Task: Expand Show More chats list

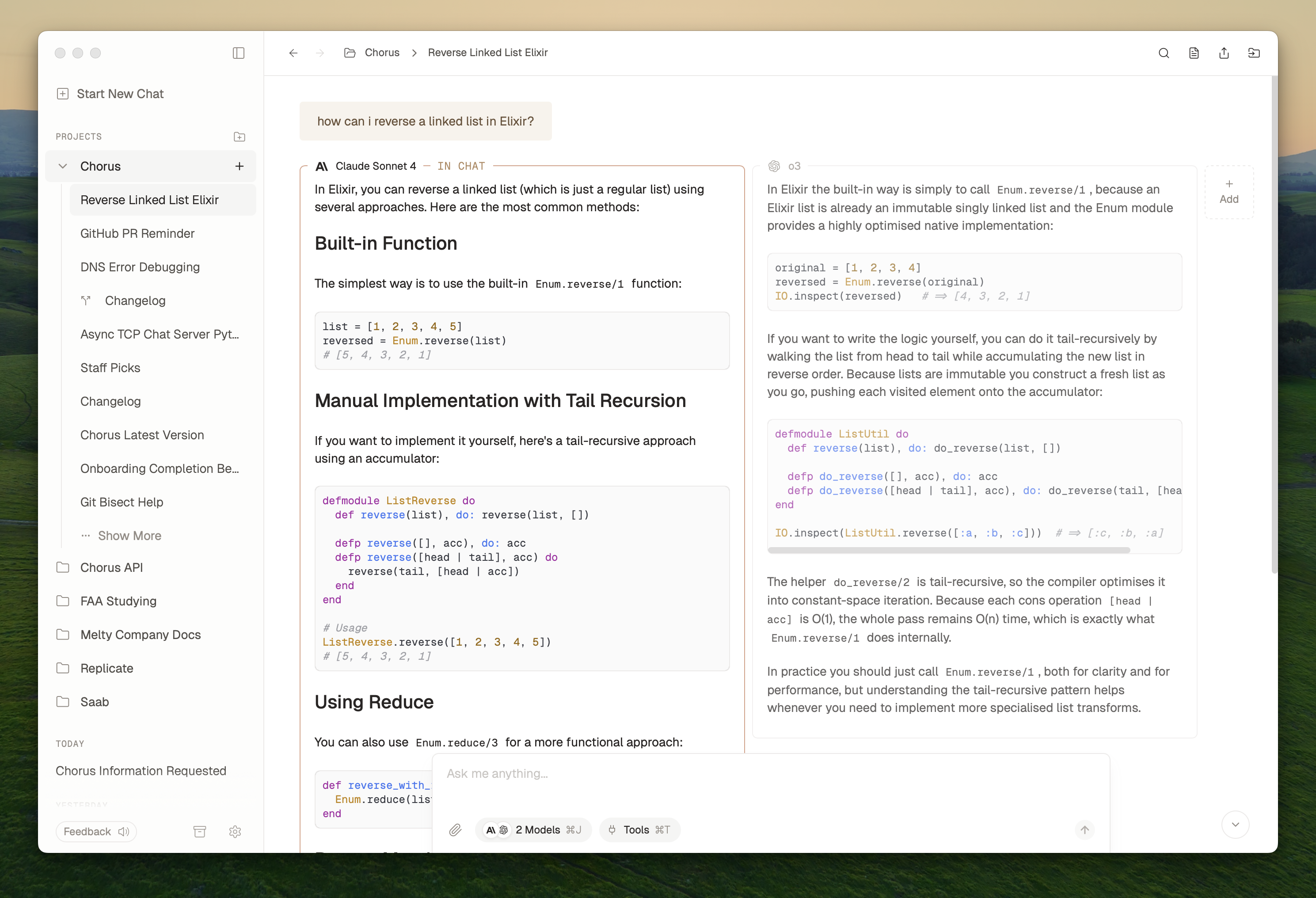Action: click(129, 535)
